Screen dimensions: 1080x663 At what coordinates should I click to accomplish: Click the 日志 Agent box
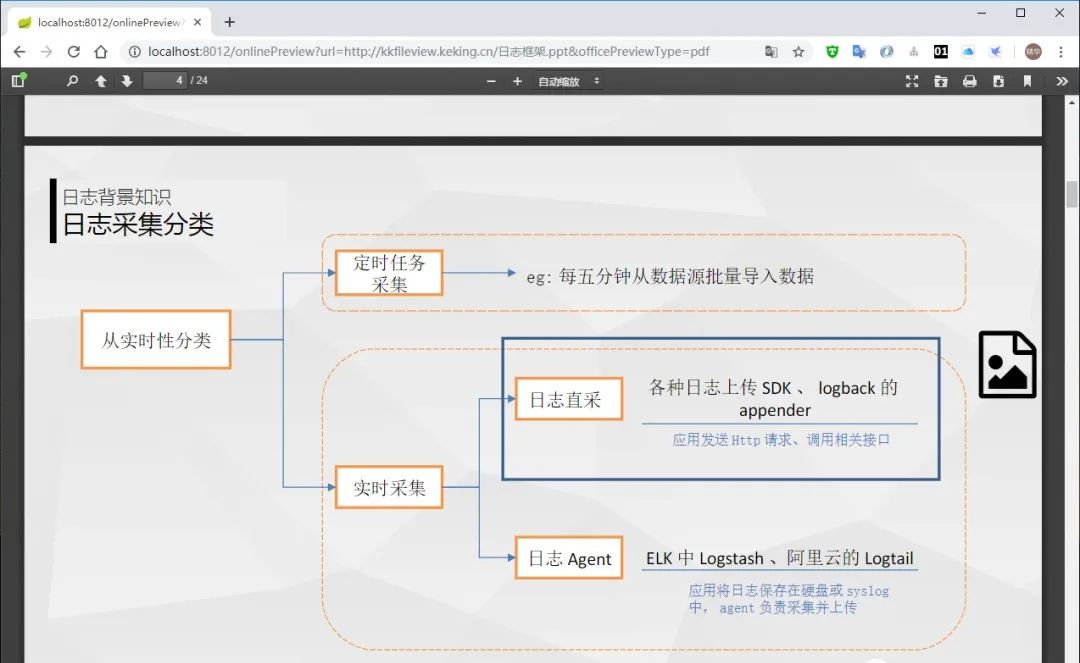[569, 558]
